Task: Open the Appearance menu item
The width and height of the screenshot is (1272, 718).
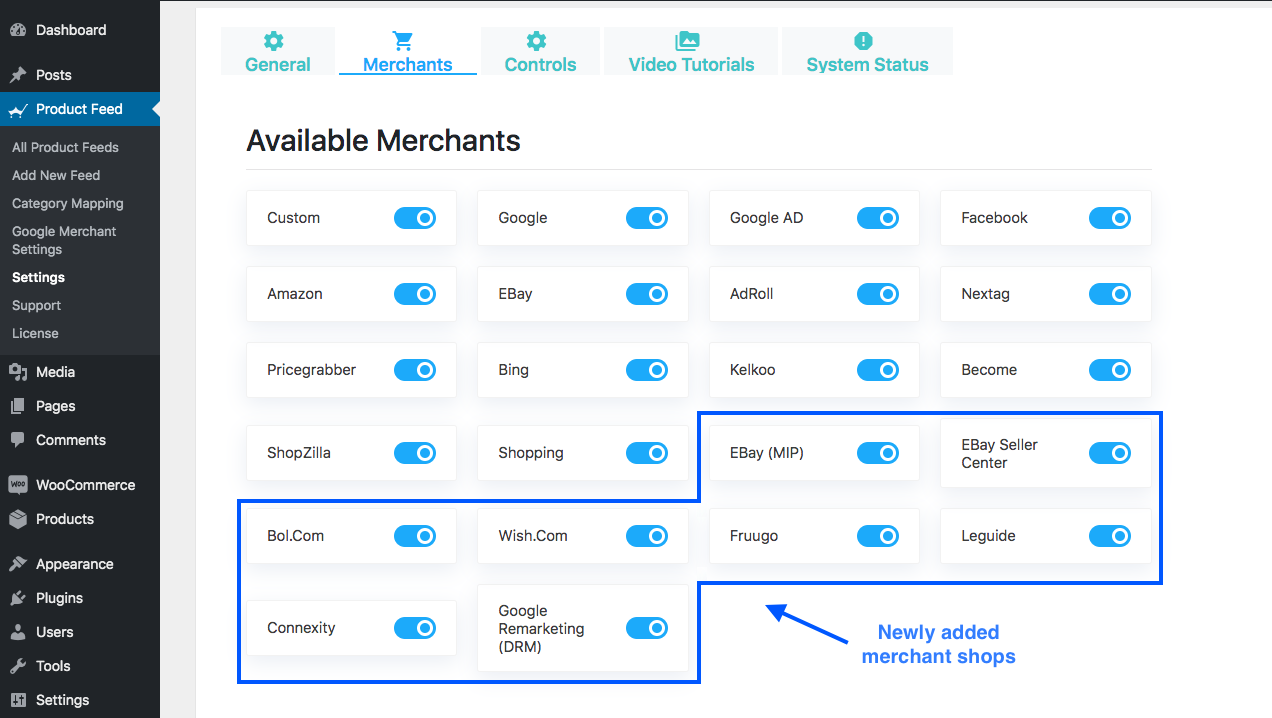Action: pos(80,564)
